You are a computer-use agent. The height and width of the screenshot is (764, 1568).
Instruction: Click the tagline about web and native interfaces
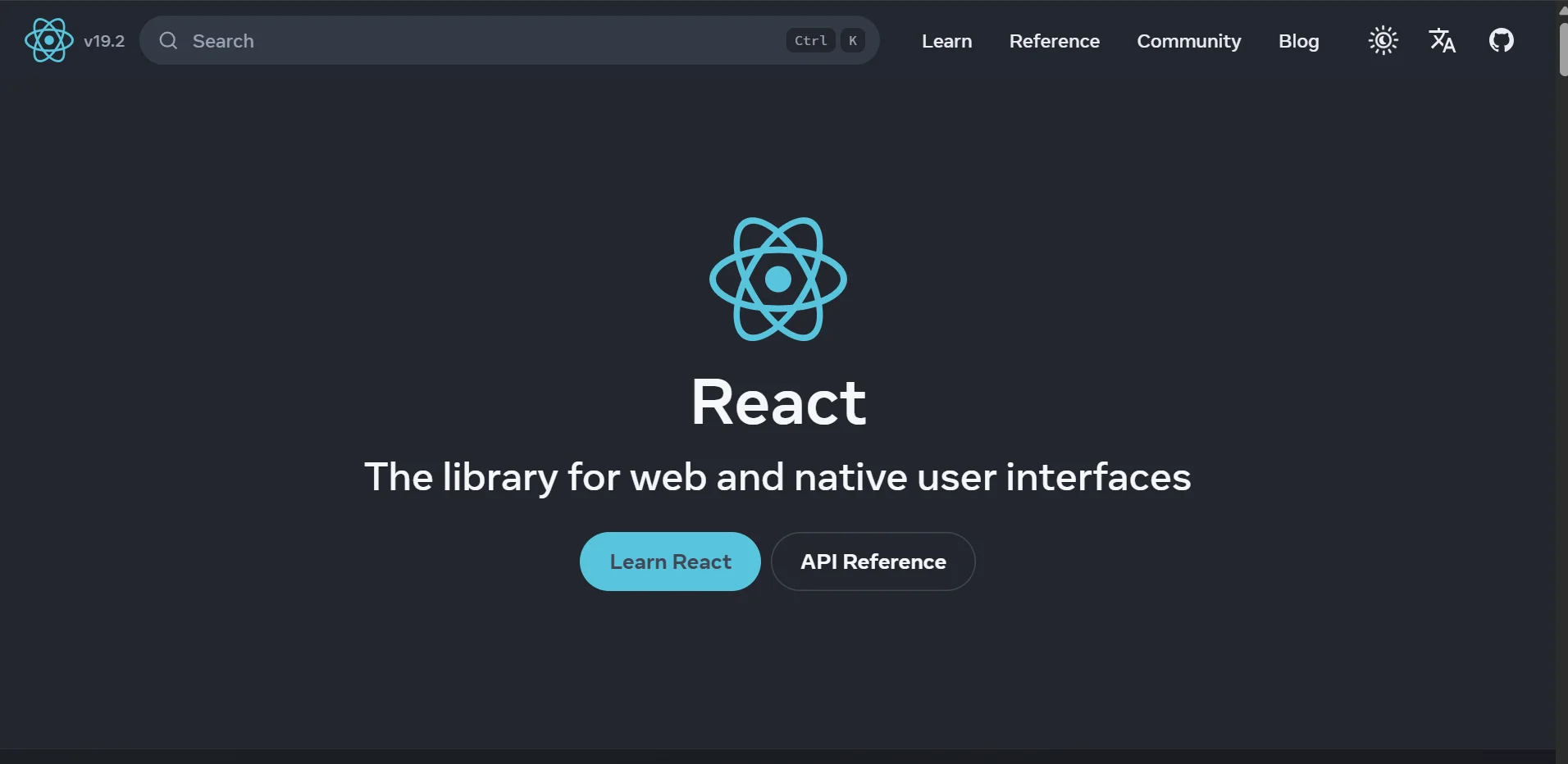point(777,478)
